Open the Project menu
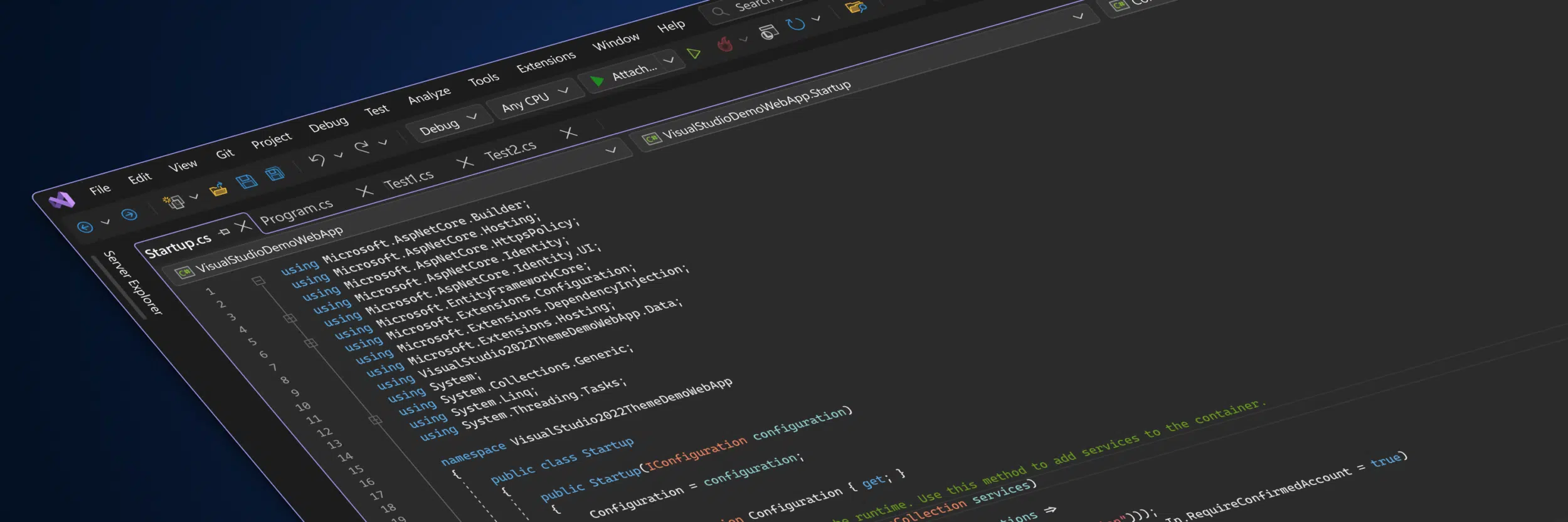Image resolution: width=1568 pixels, height=522 pixels. pyautogui.click(x=272, y=140)
